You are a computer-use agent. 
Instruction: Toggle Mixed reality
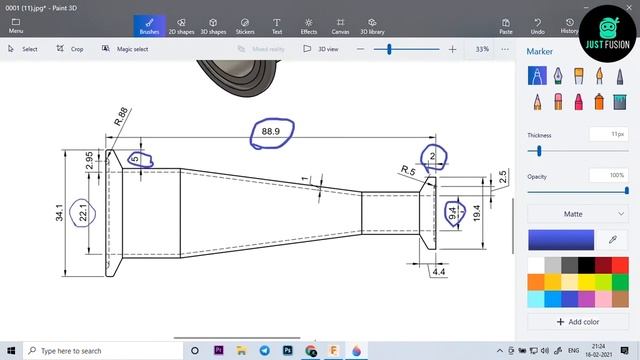[261, 49]
